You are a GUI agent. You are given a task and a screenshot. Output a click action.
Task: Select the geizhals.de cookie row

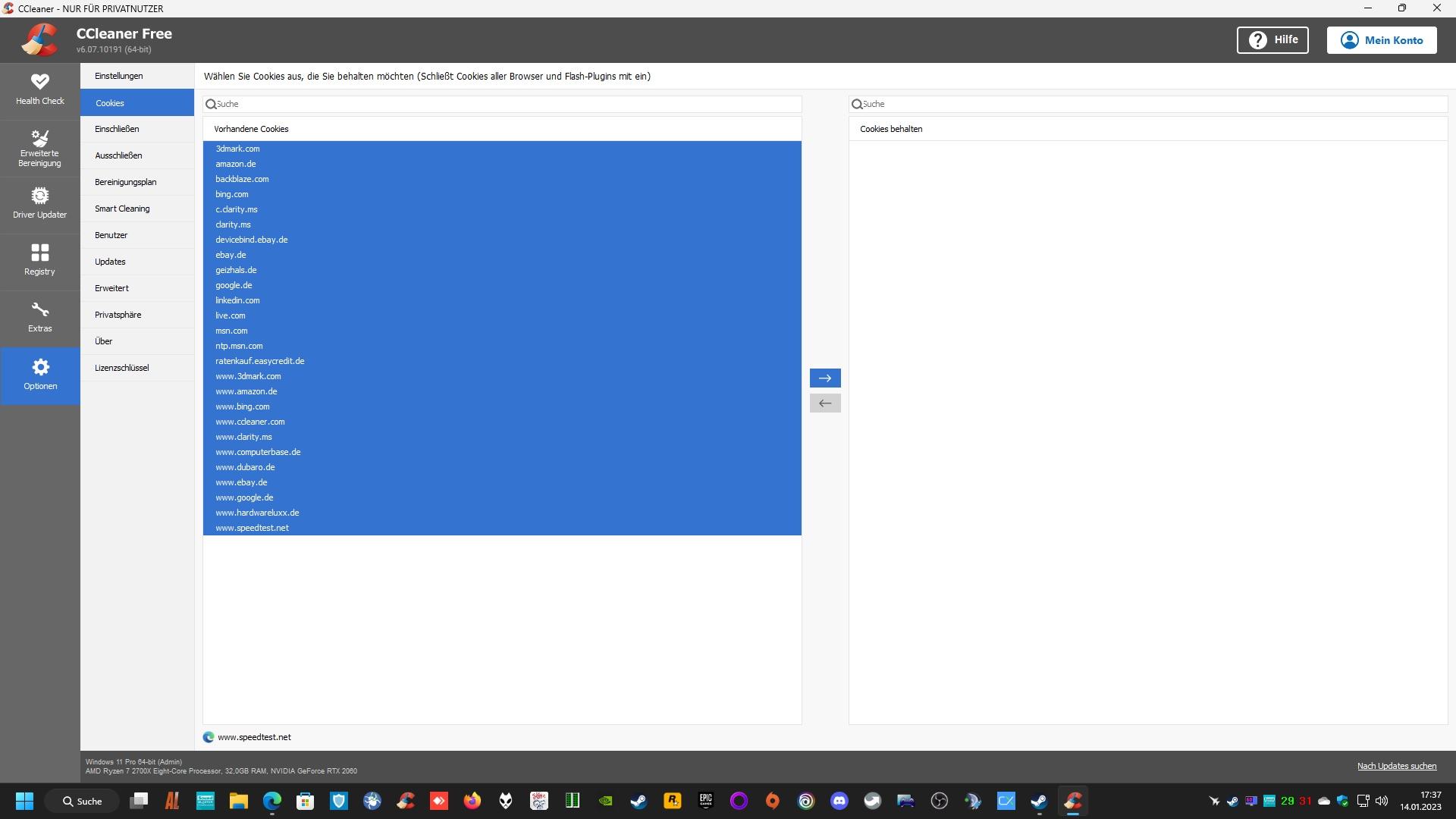(502, 270)
